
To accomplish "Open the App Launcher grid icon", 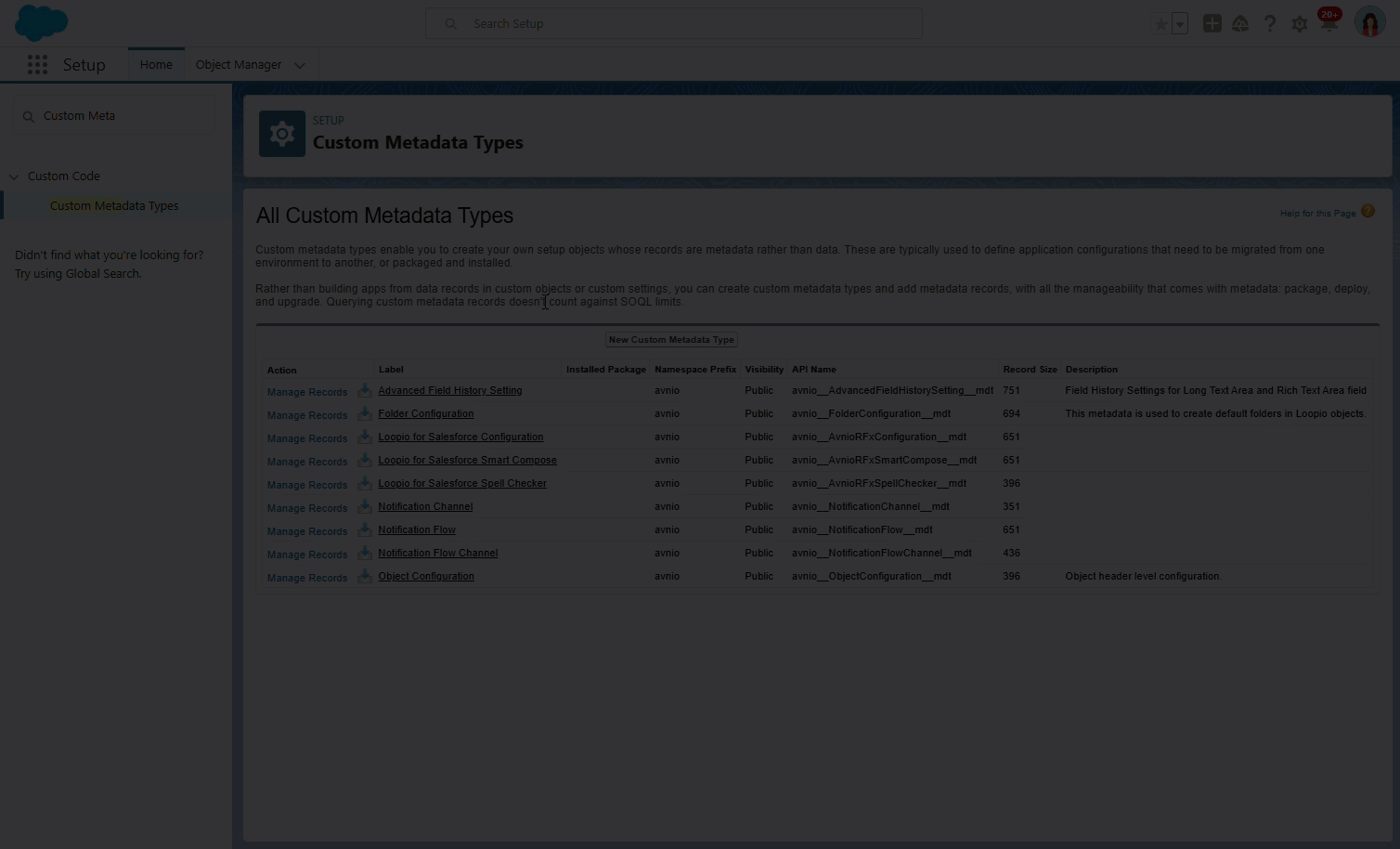I will click(37, 65).
